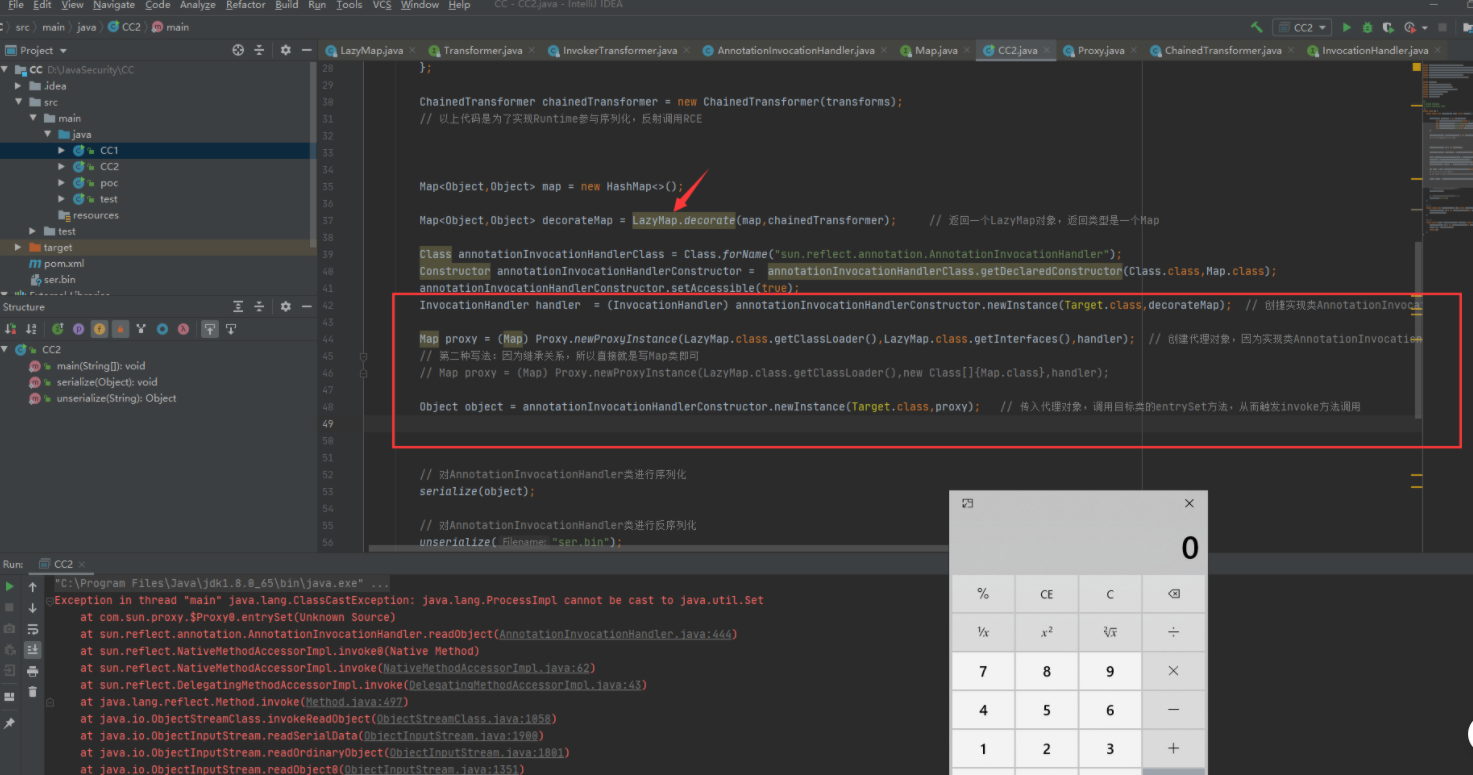The height and width of the screenshot is (775, 1473).
Task: Open AnnotationInvocationHandler.java:444 stack trace link
Action: [x=616, y=634]
